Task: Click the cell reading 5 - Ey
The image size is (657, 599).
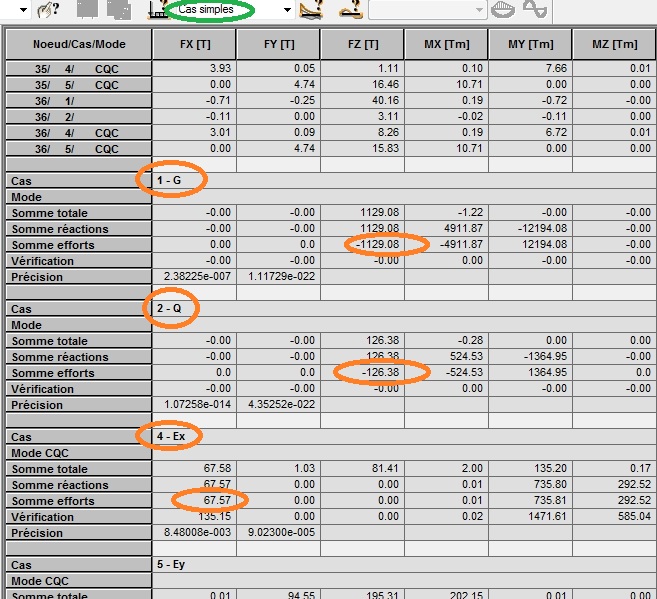Action: click(171, 564)
